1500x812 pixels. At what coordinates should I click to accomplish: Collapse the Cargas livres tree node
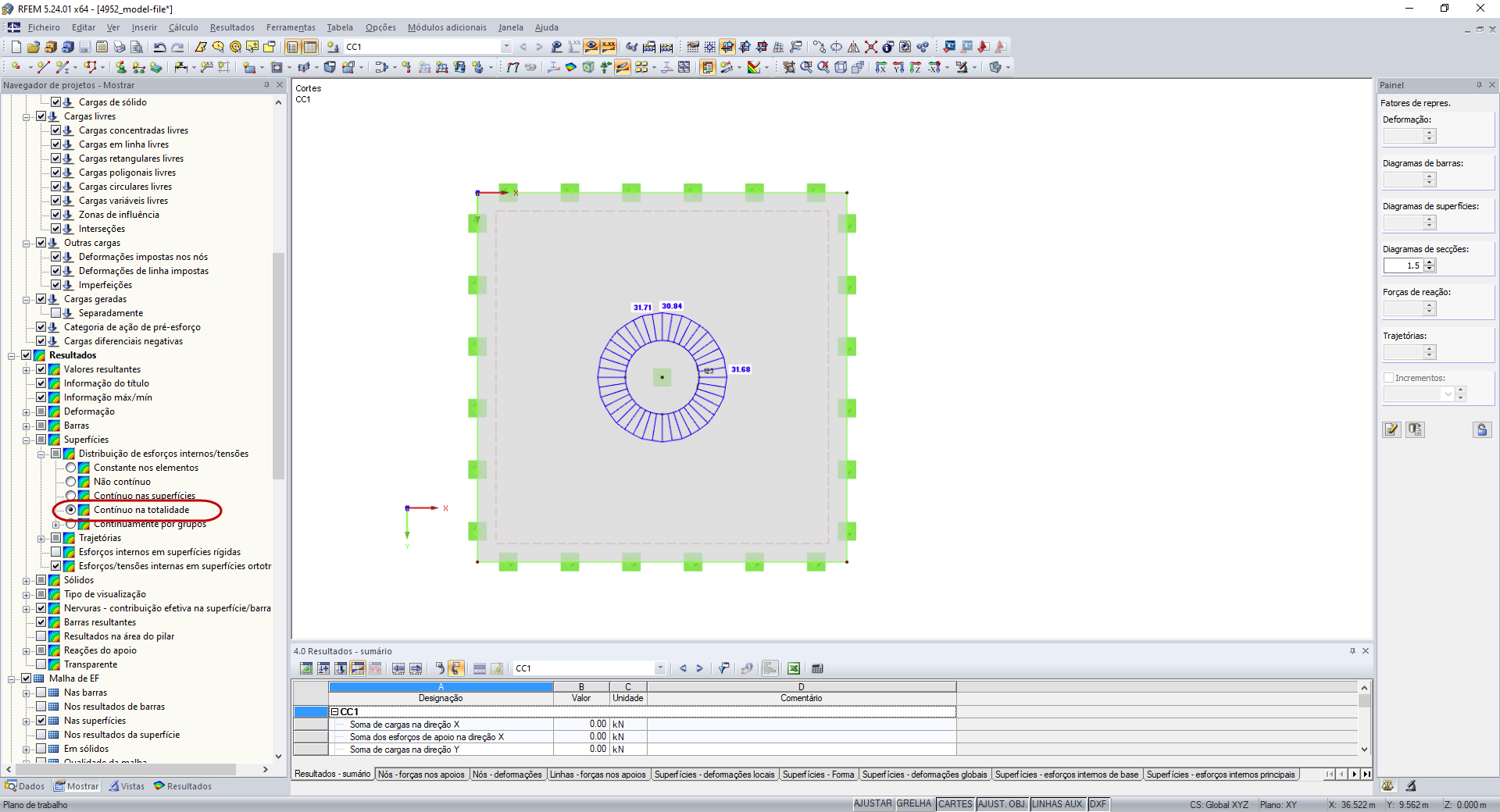click(26, 117)
